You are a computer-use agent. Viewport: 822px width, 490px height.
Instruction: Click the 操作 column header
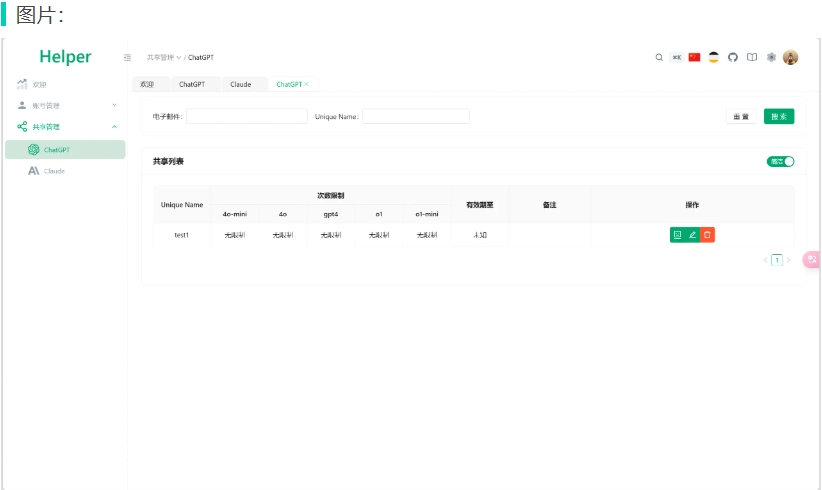692,205
